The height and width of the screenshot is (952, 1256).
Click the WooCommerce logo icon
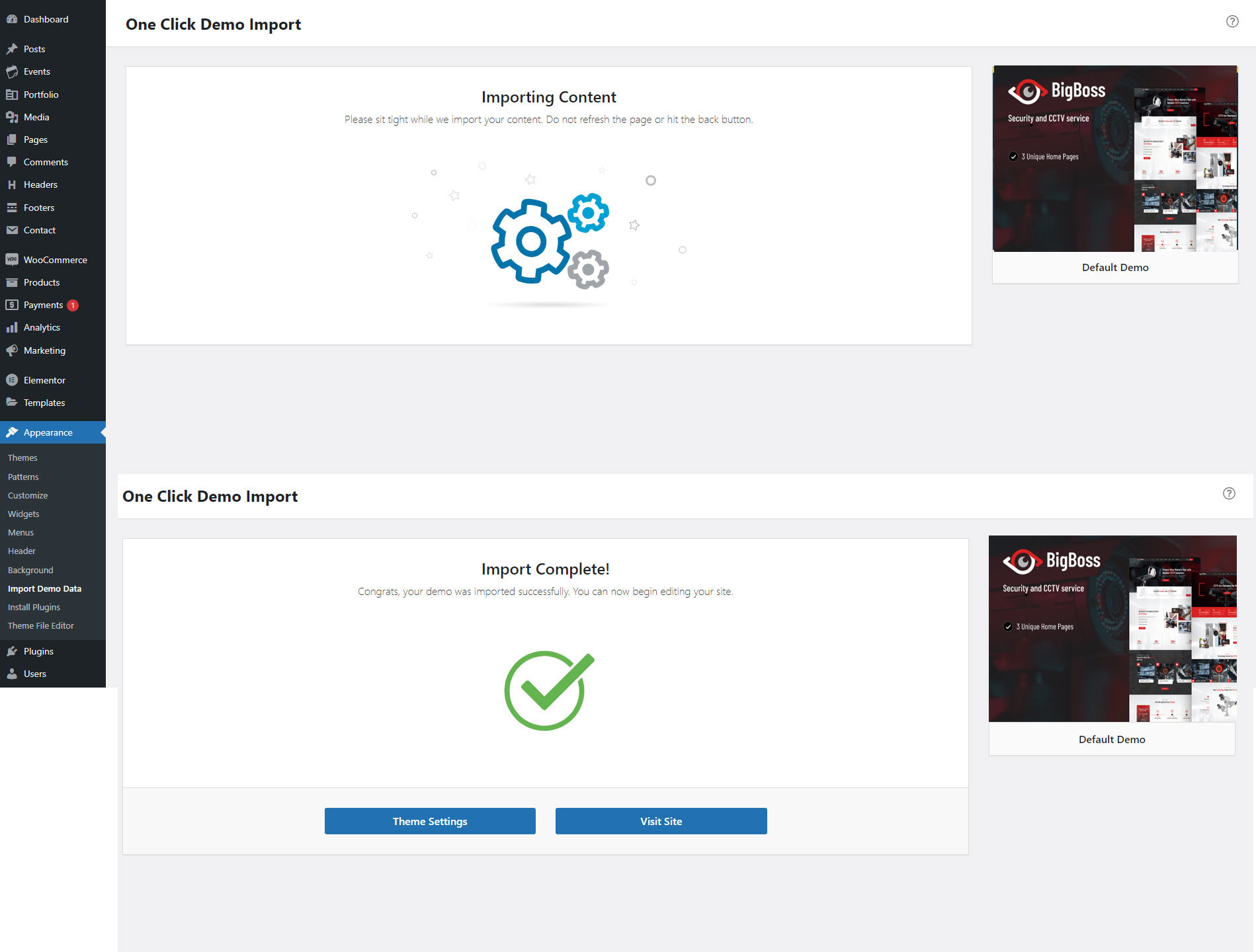pyautogui.click(x=12, y=260)
